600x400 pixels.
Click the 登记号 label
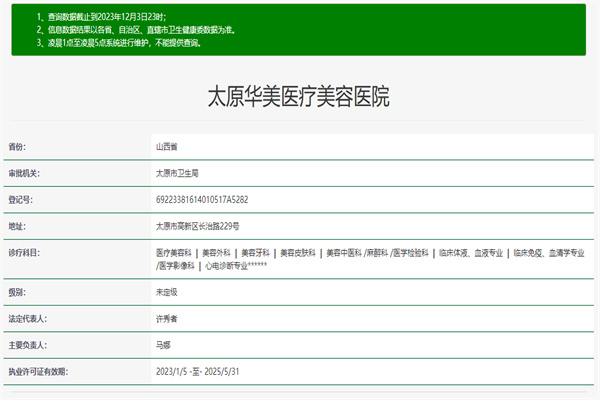21,200
